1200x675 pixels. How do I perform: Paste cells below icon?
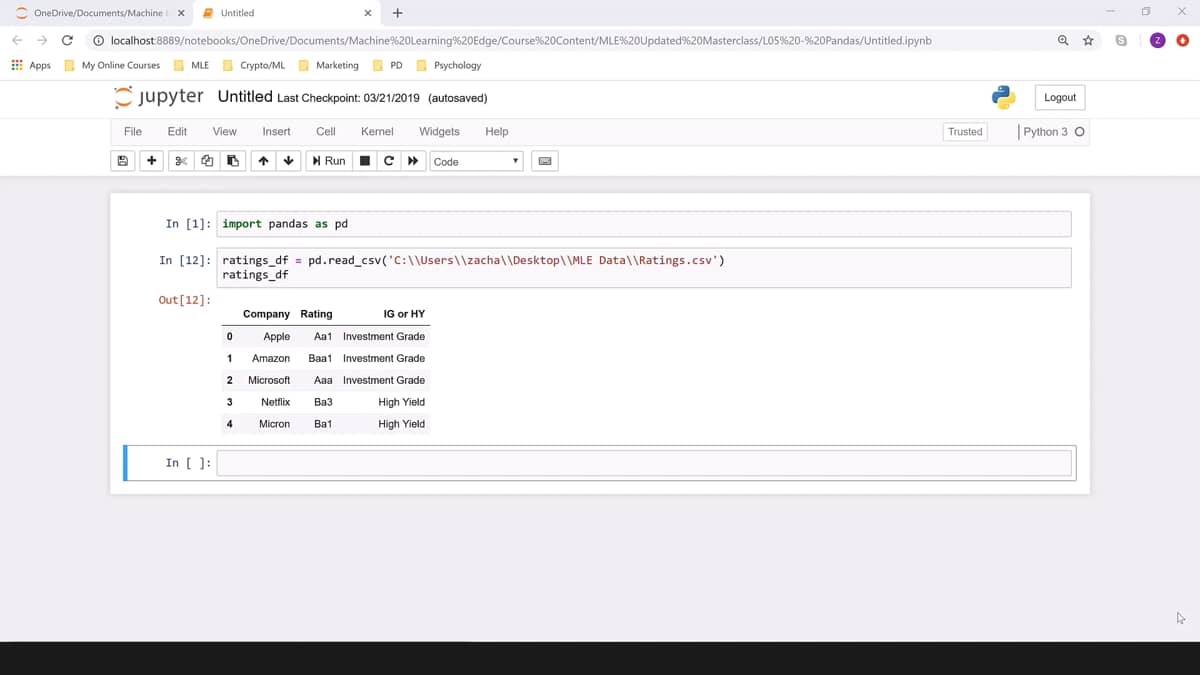click(233, 161)
